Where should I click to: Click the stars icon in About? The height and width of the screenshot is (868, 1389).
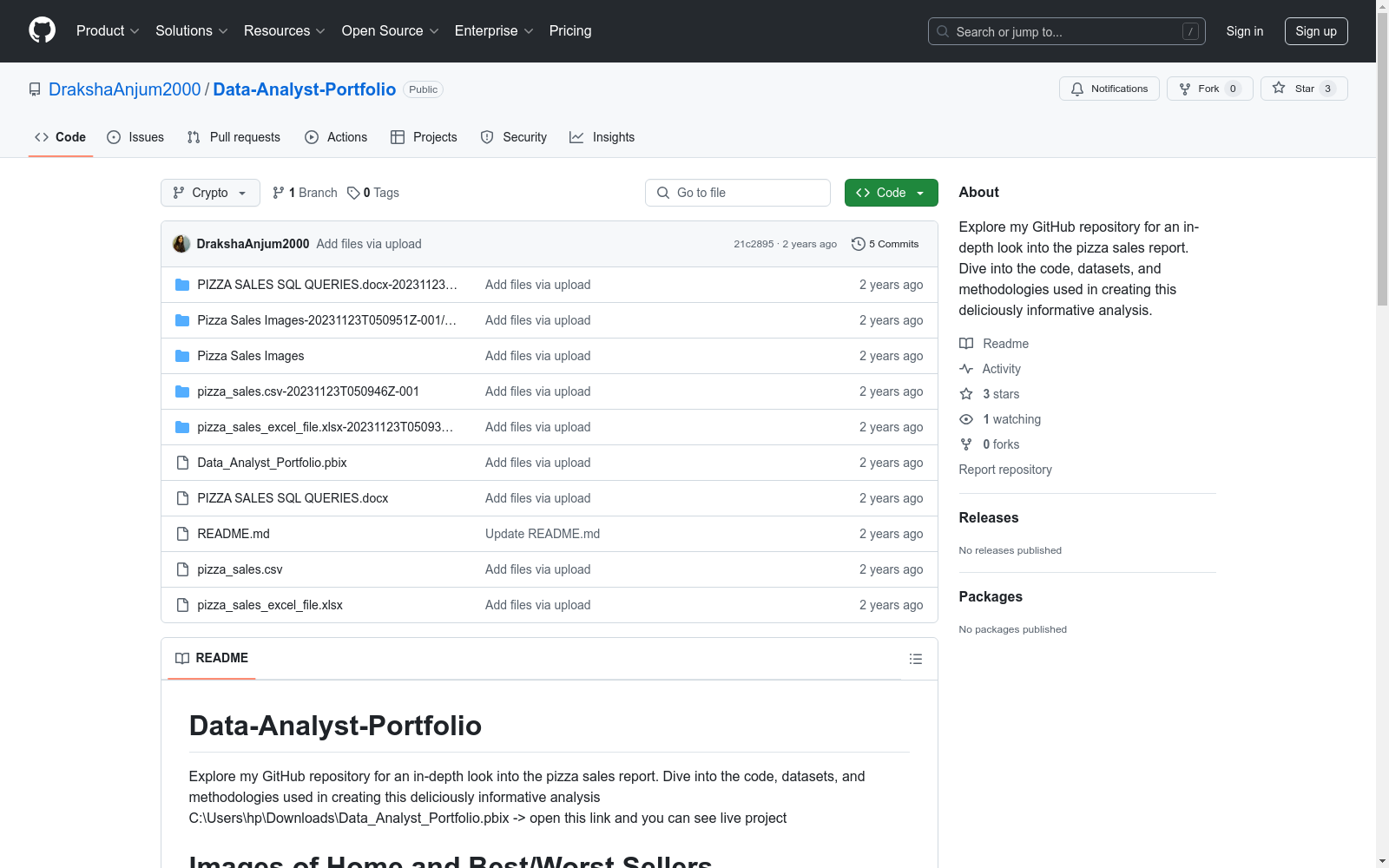coord(966,394)
